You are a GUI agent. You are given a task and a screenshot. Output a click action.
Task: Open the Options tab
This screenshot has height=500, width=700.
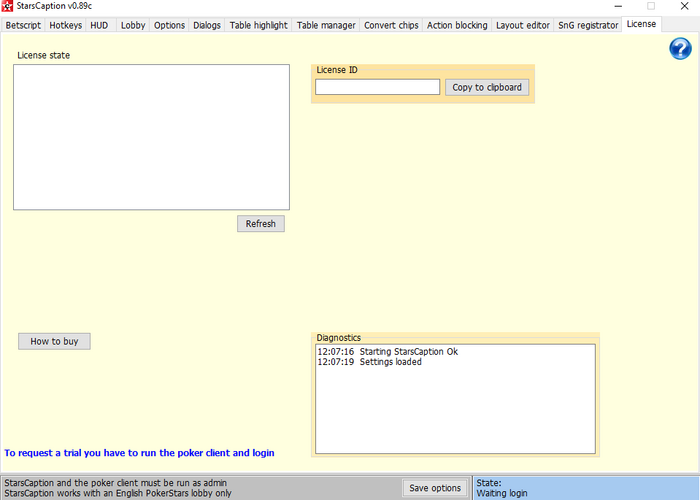point(169,25)
